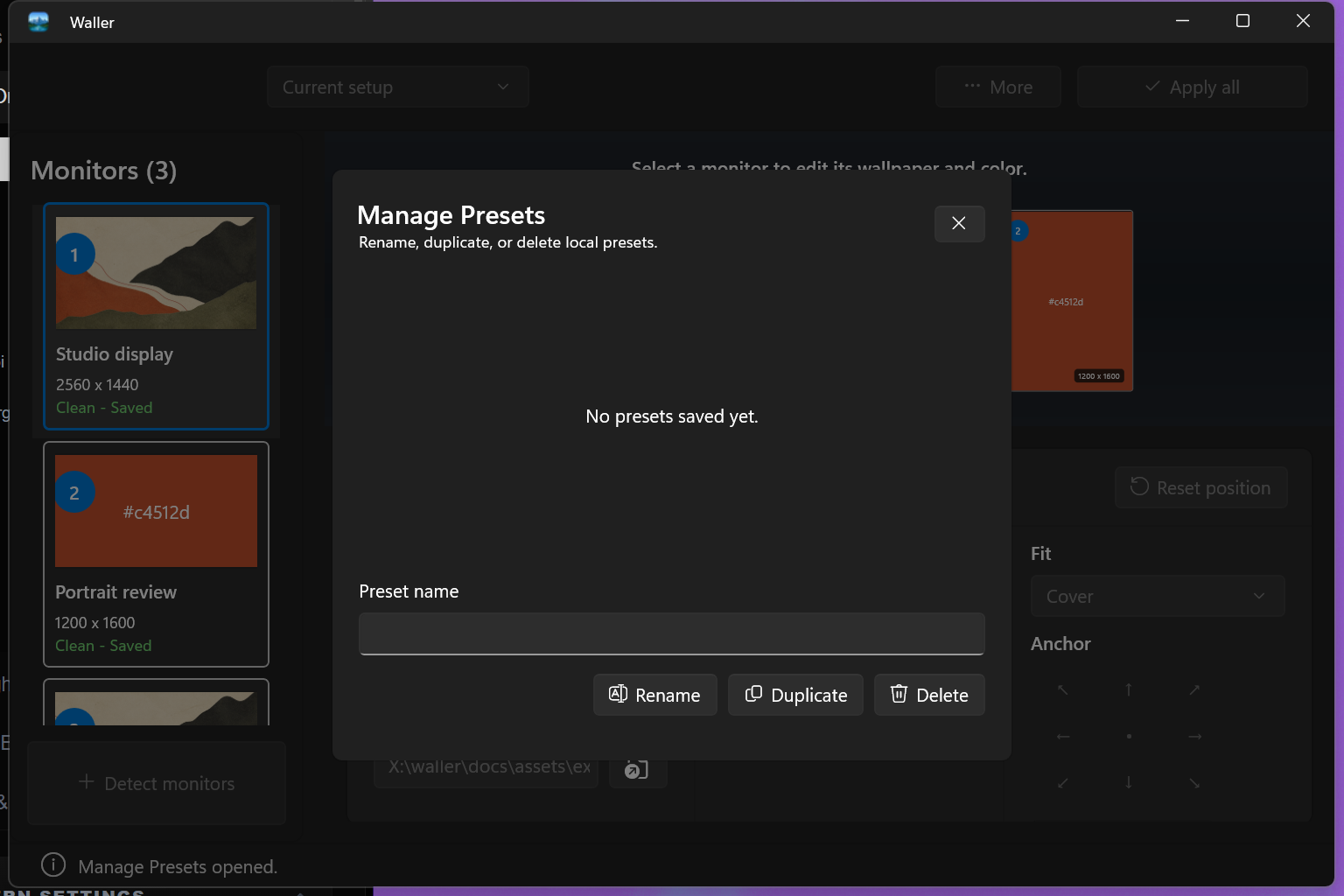
Task: Click the #c4512d monitor preview in layout
Action: (x=1072, y=300)
